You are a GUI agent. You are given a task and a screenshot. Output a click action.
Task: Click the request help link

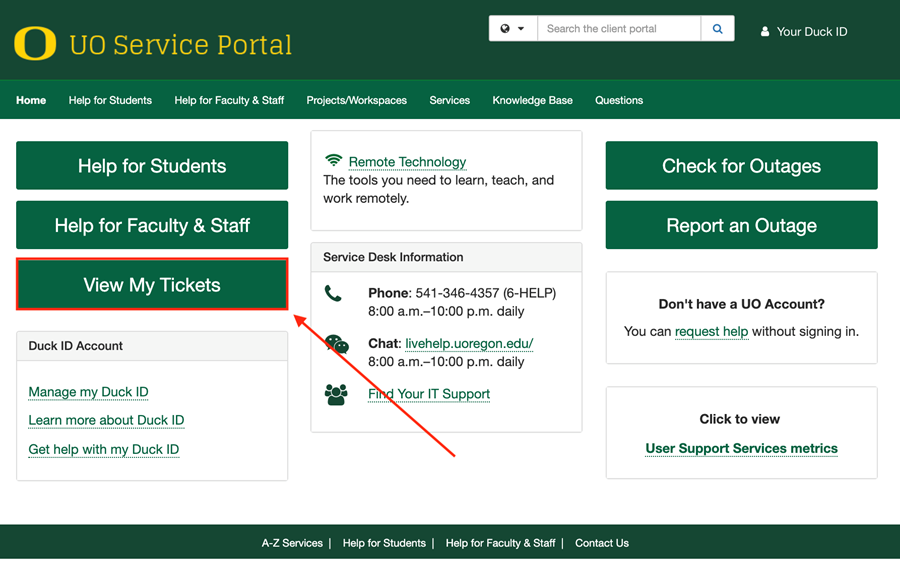tap(711, 332)
